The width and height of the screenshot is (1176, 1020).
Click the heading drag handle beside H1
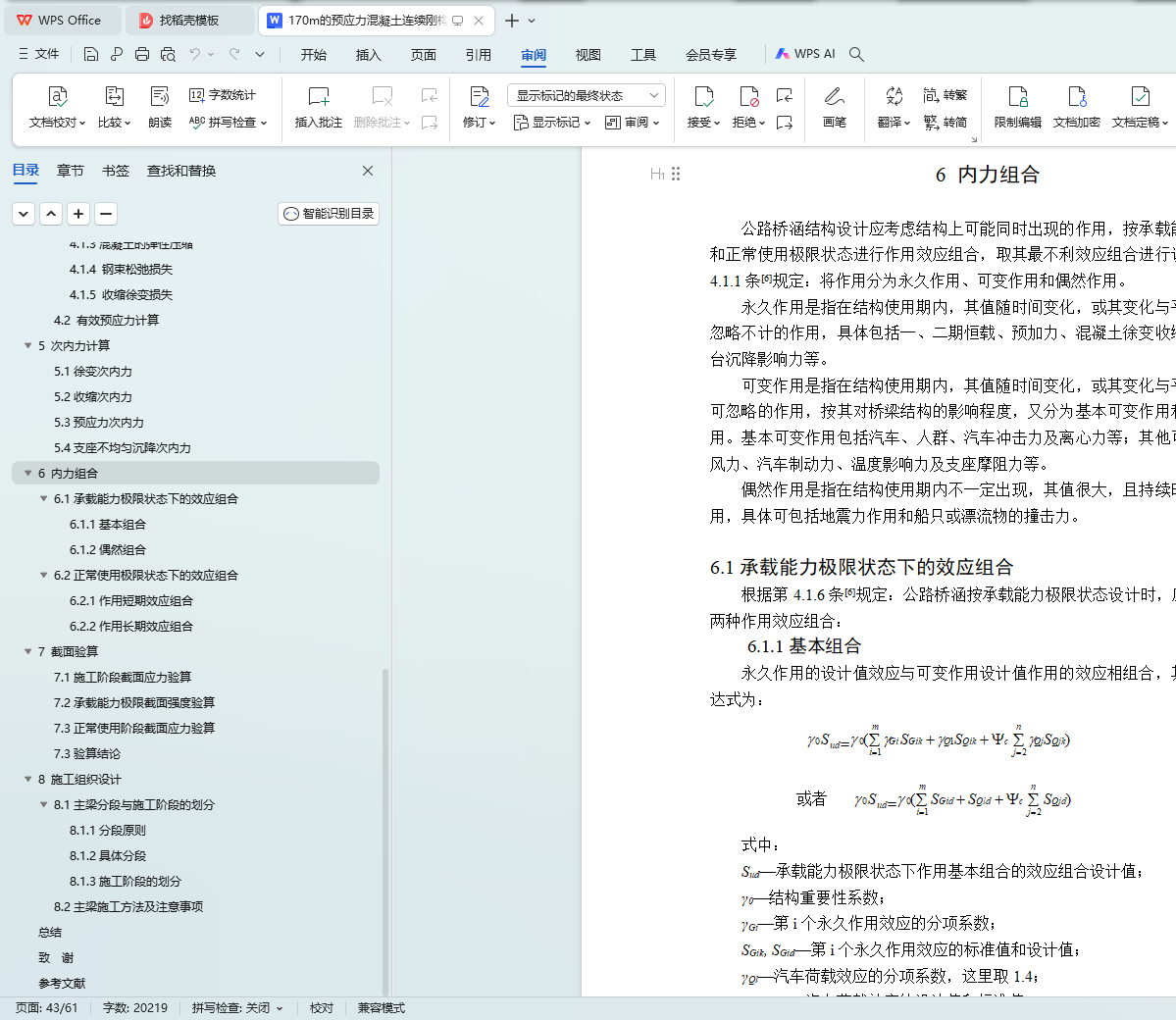[676, 174]
